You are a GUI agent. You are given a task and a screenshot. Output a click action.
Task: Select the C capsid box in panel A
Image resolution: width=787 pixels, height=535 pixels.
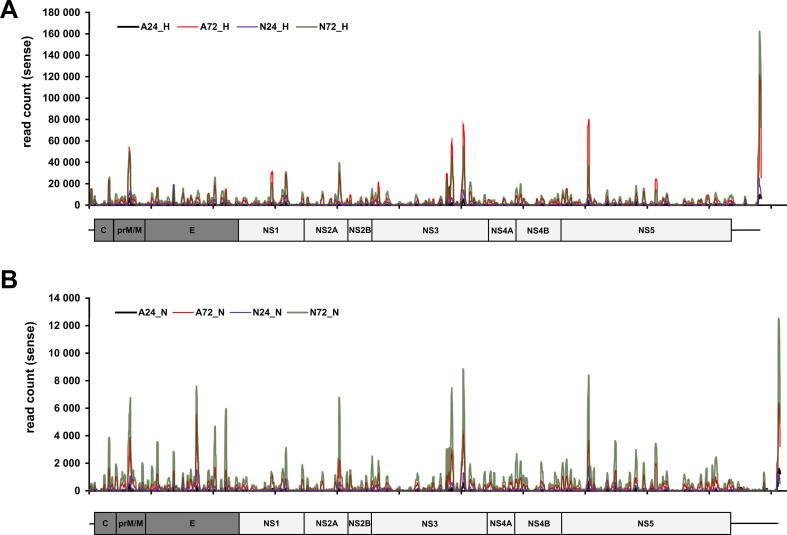tap(103, 230)
